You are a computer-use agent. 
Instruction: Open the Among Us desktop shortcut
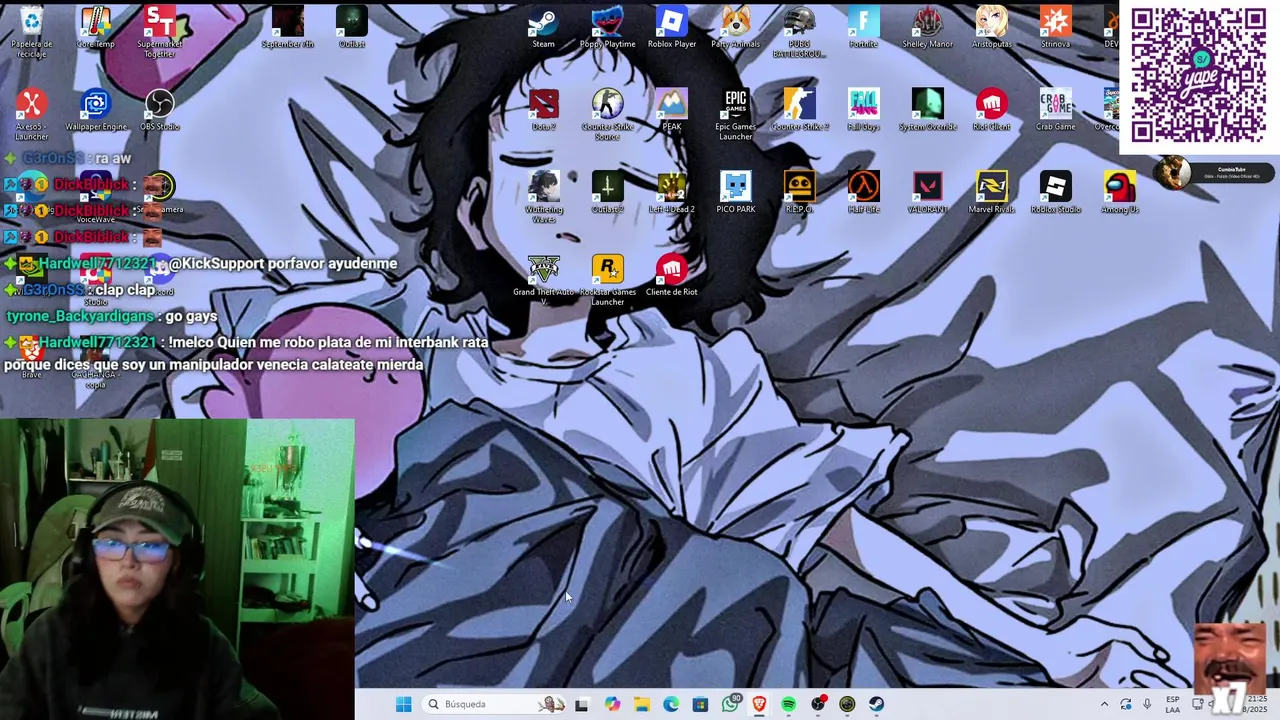point(1119,192)
